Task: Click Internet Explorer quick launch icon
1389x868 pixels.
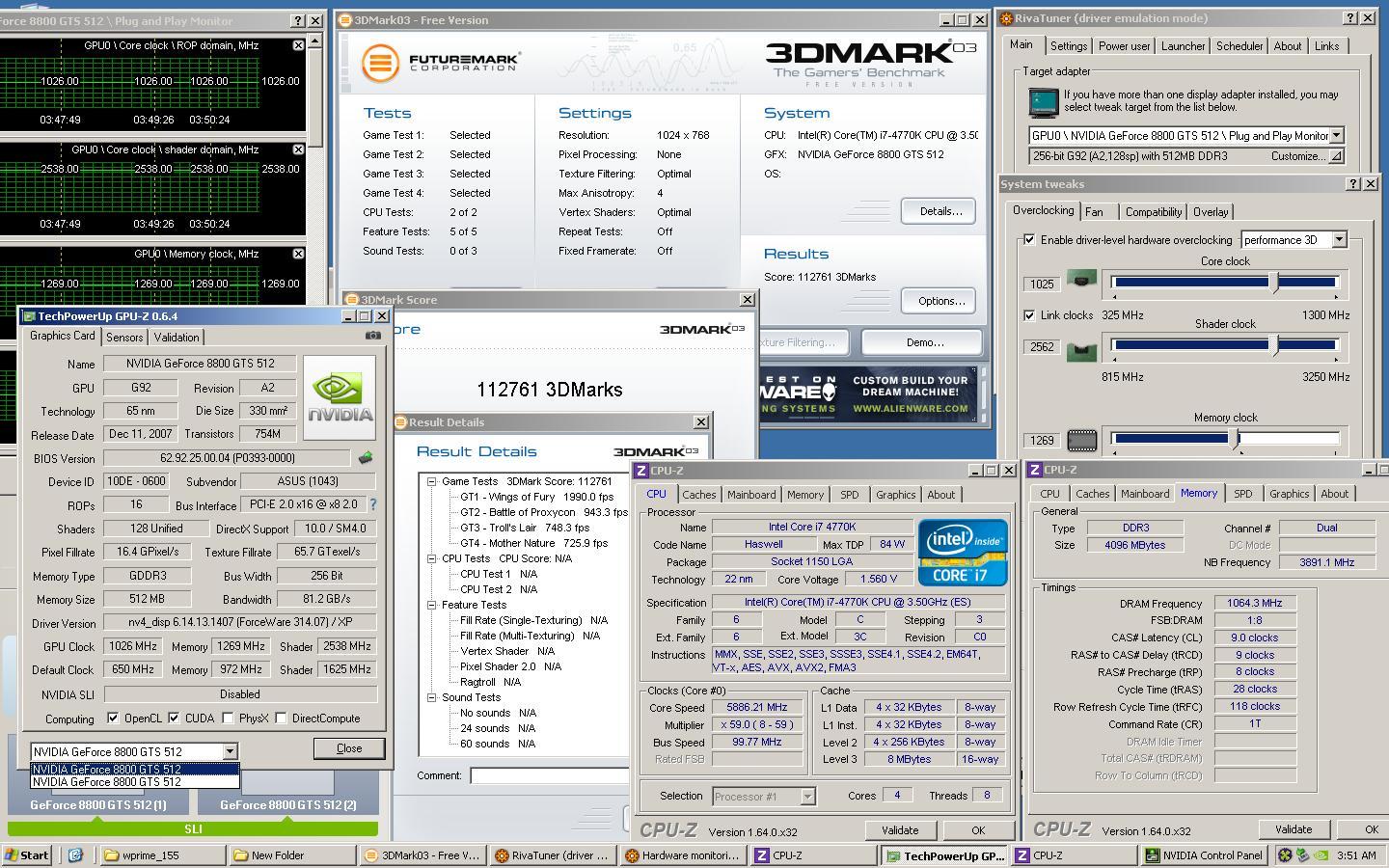Action: [x=75, y=854]
